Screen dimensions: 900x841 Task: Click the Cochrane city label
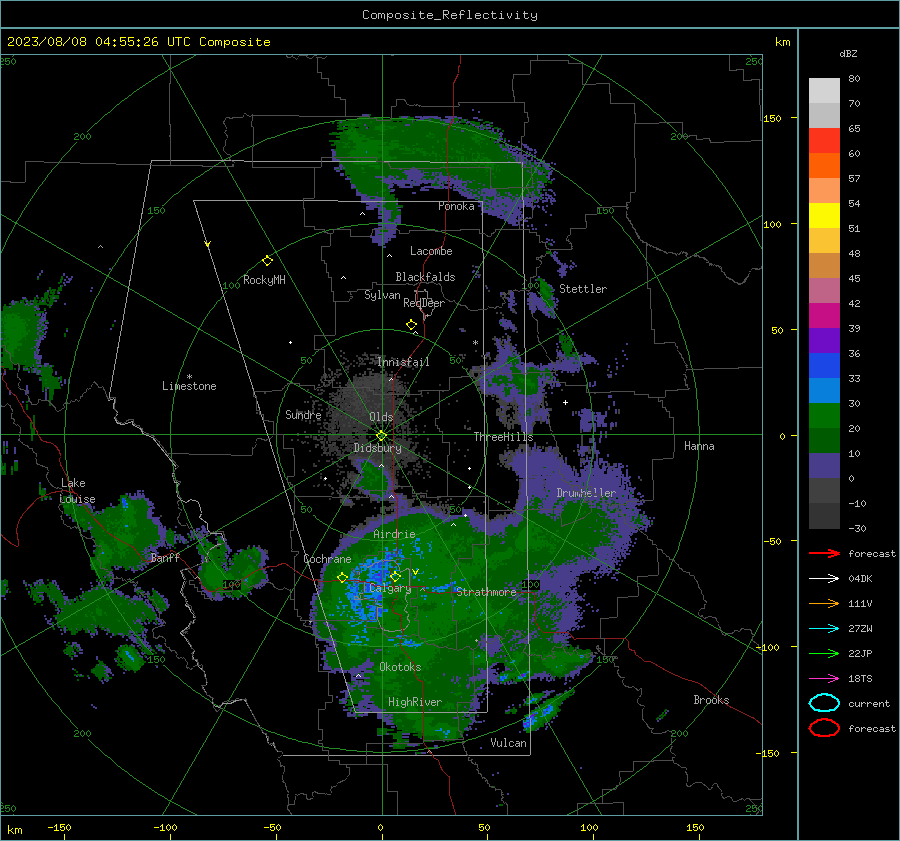(x=327, y=559)
